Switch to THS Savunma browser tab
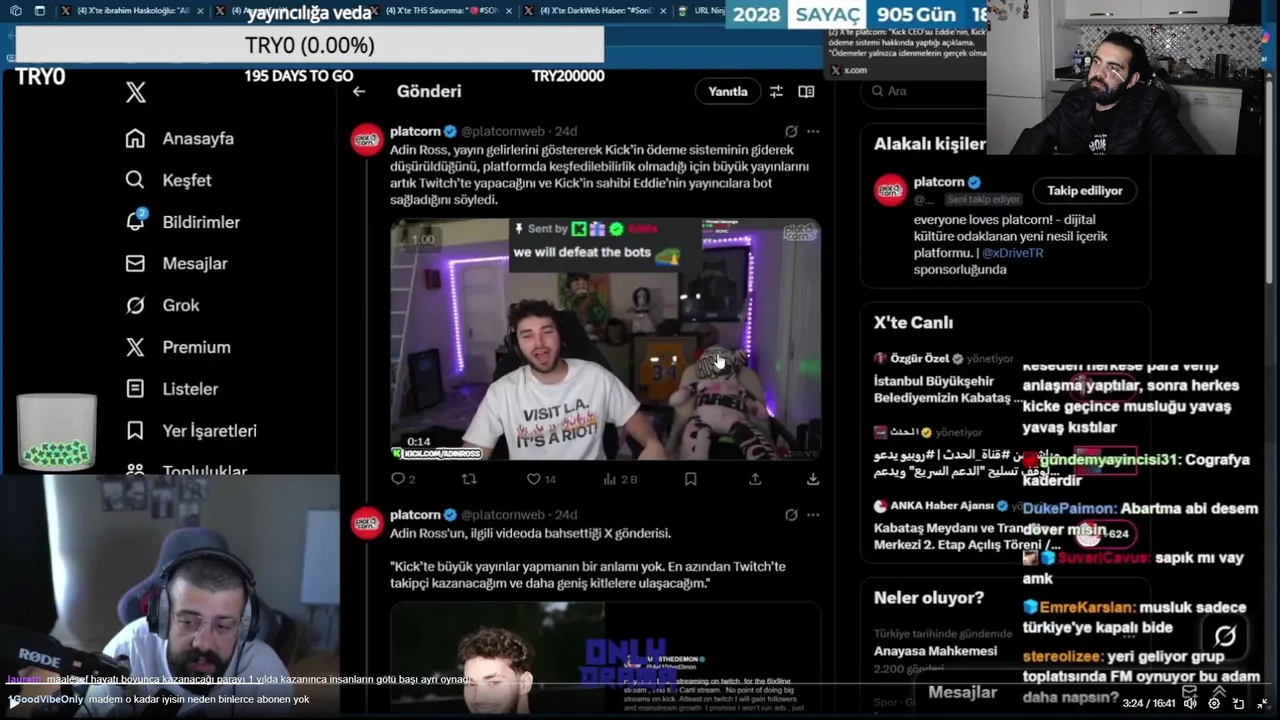1280x720 pixels. click(442, 11)
